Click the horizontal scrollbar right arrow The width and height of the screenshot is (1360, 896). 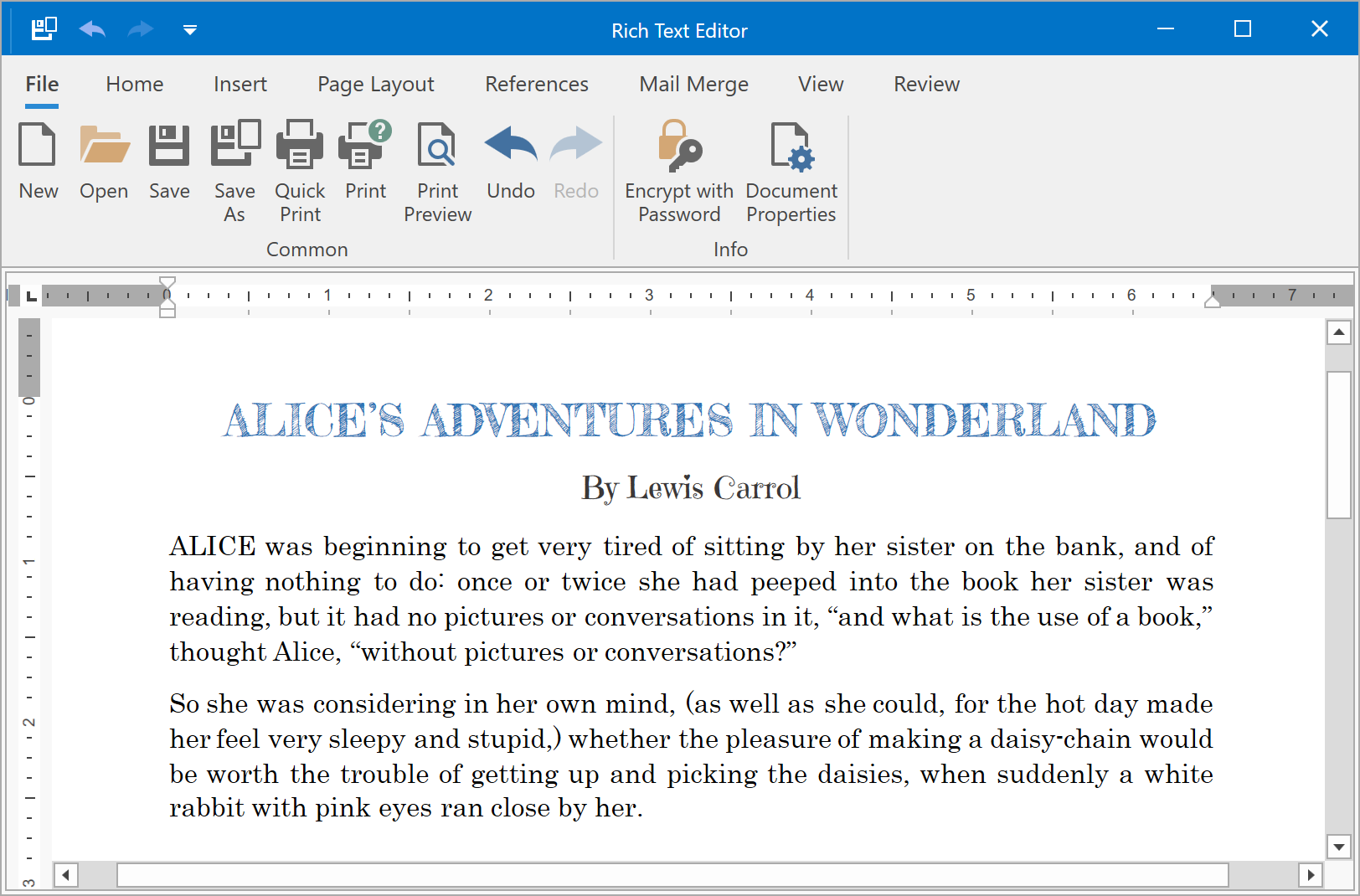[x=1311, y=875]
